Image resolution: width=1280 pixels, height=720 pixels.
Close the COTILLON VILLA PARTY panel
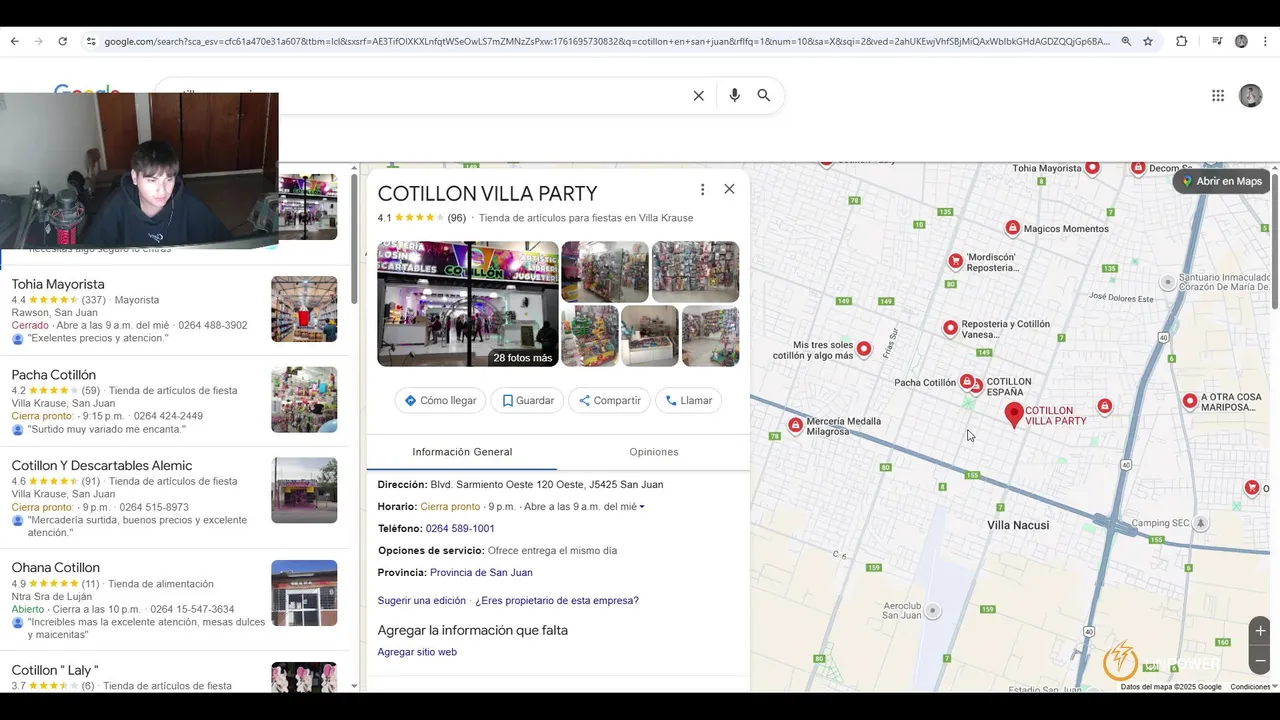pyautogui.click(x=729, y=189)
